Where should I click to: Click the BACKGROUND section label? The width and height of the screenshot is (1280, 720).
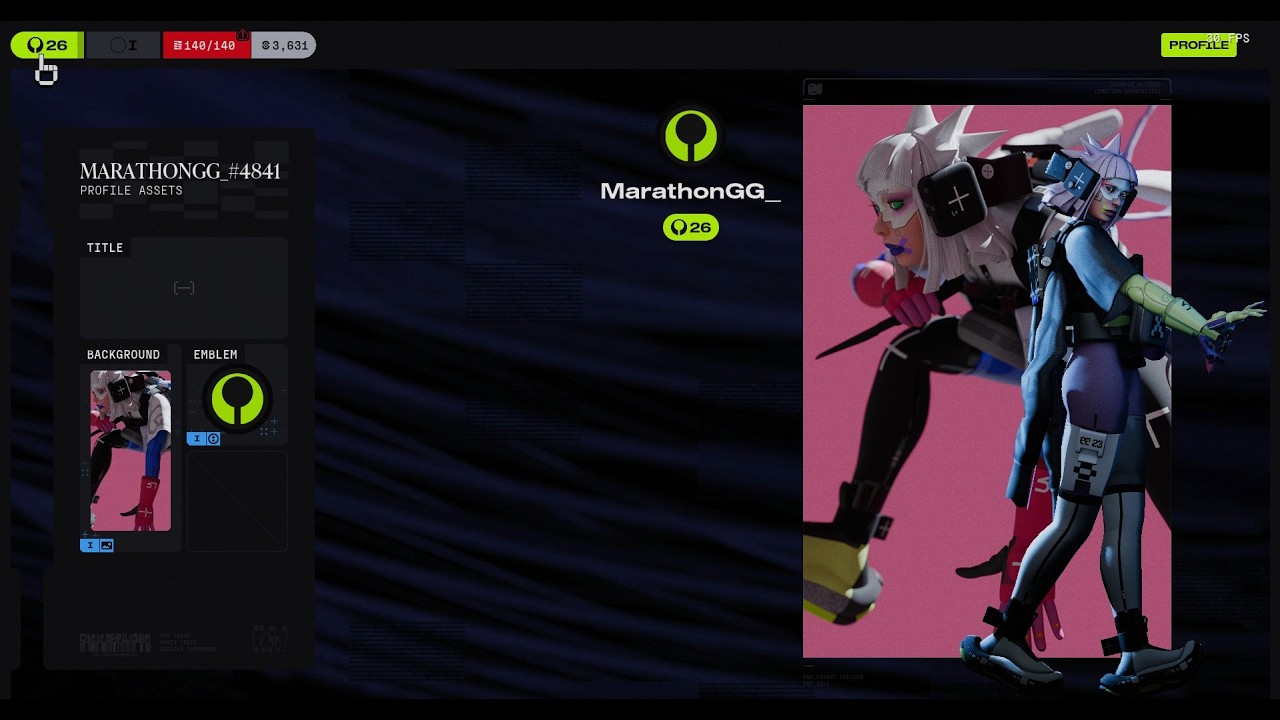pos(123,355)
